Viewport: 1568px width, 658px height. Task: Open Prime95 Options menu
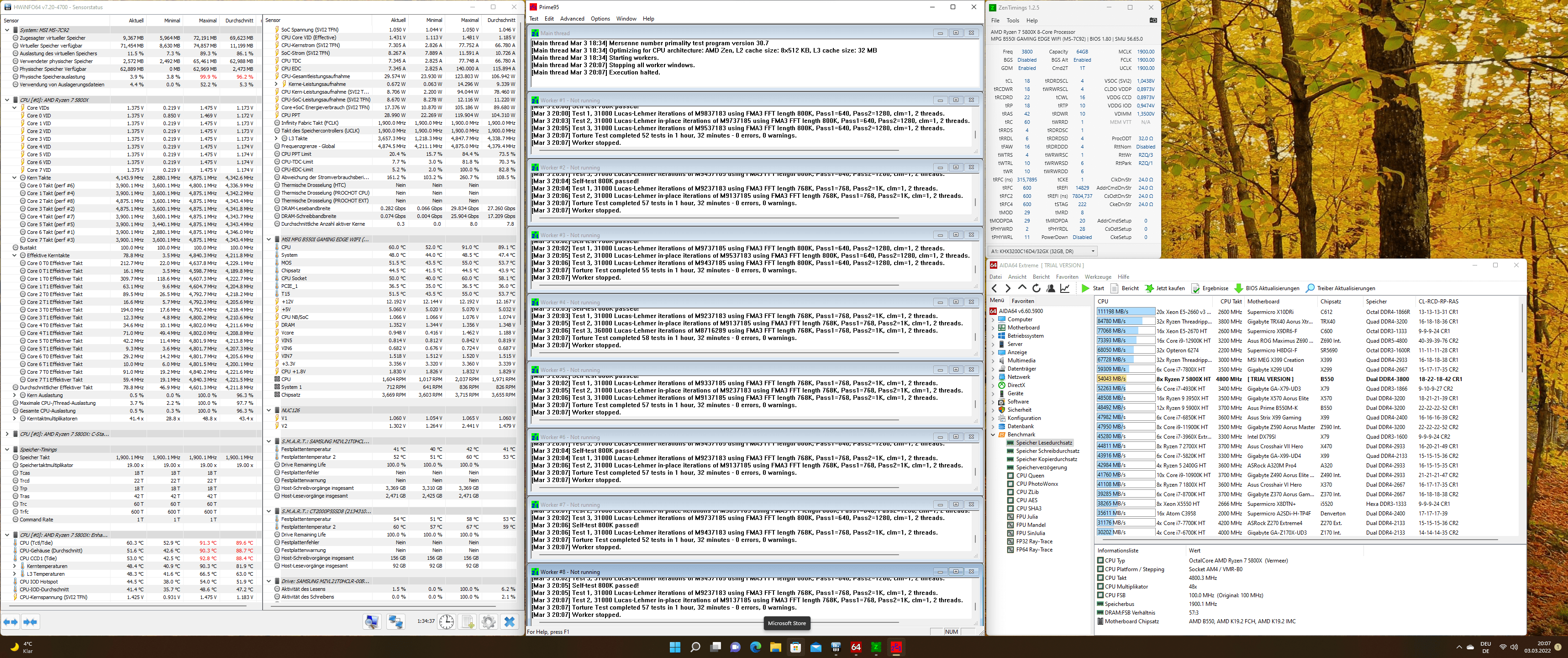pos(600,19)
